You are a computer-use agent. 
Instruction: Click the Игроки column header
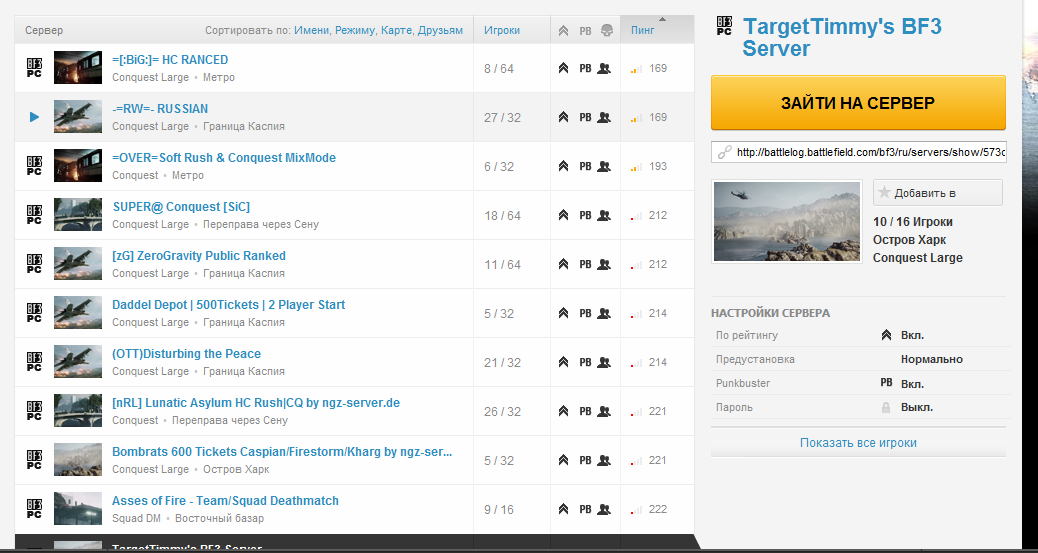[502, 30]
